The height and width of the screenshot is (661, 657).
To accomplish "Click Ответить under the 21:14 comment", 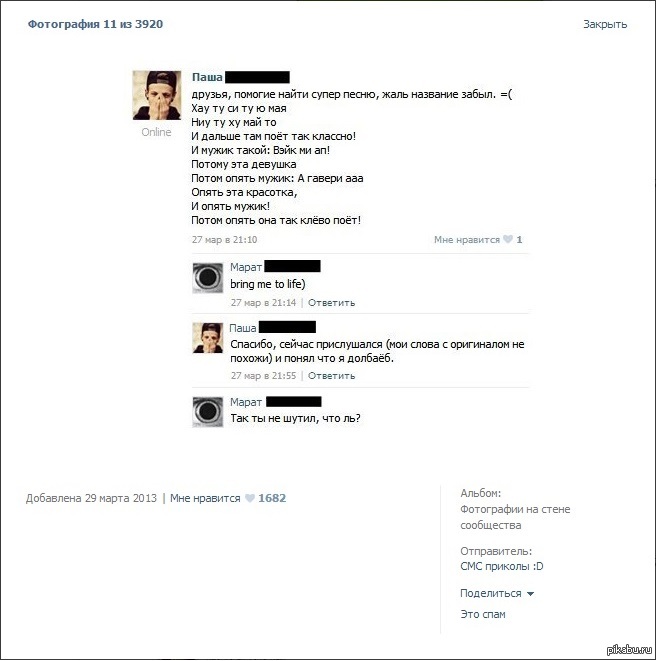I will click(x=331, y=303).
